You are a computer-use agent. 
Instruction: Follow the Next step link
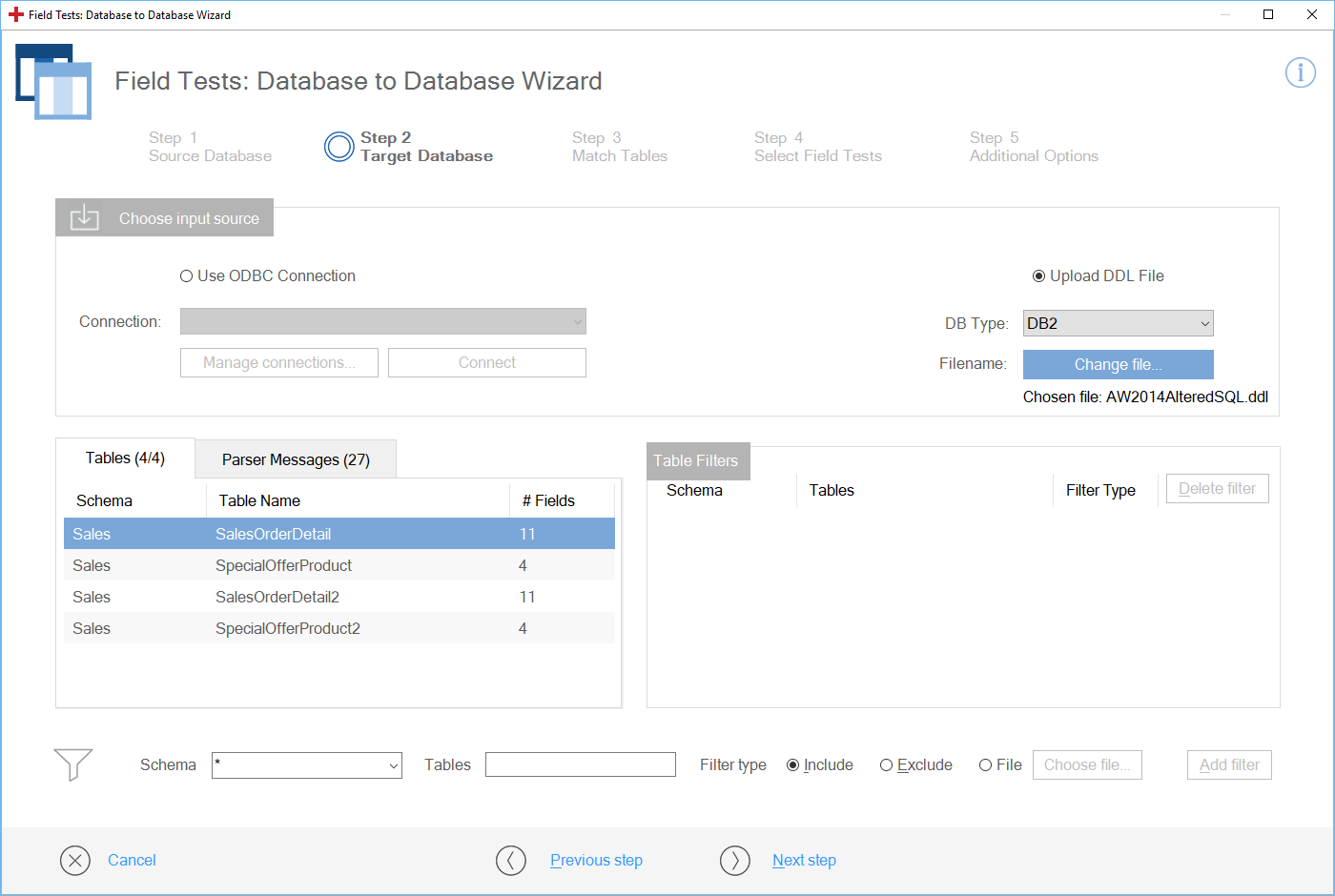pos(804,861)
